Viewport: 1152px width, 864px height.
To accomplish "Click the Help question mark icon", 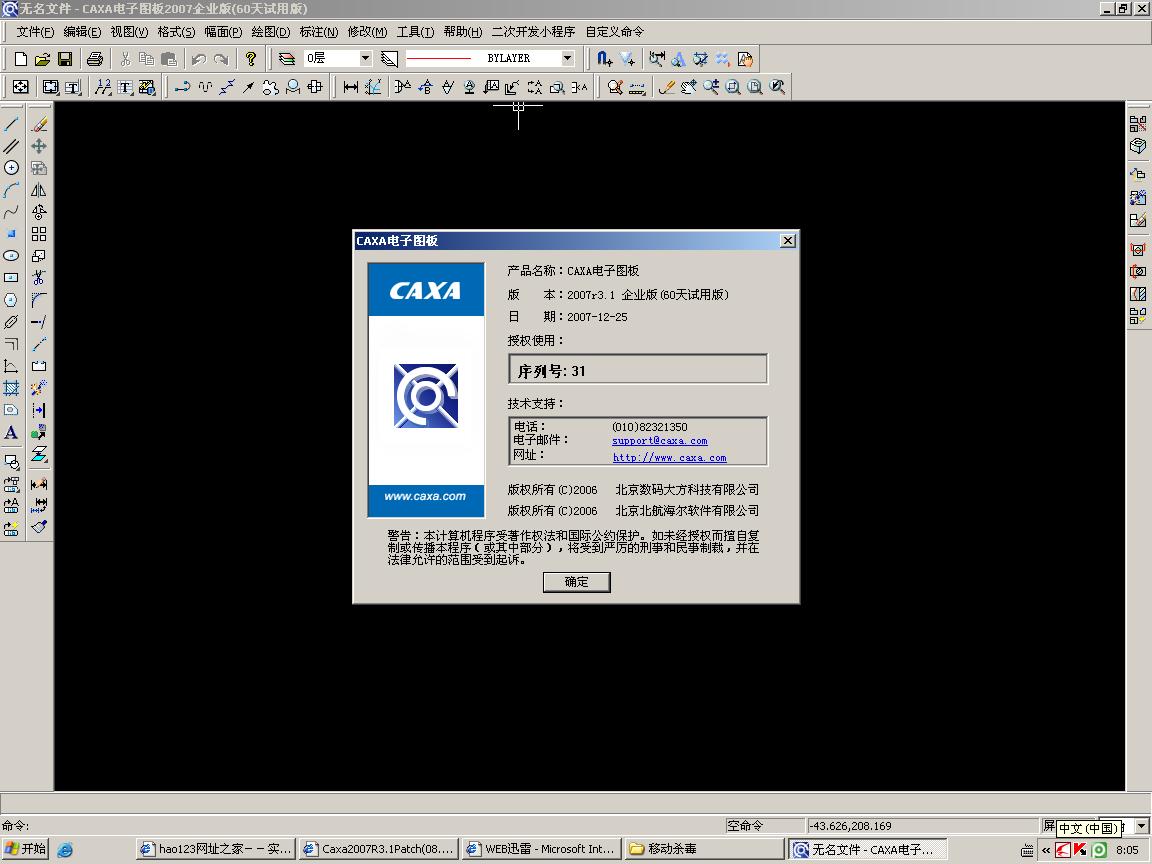I will pos(251,59).
